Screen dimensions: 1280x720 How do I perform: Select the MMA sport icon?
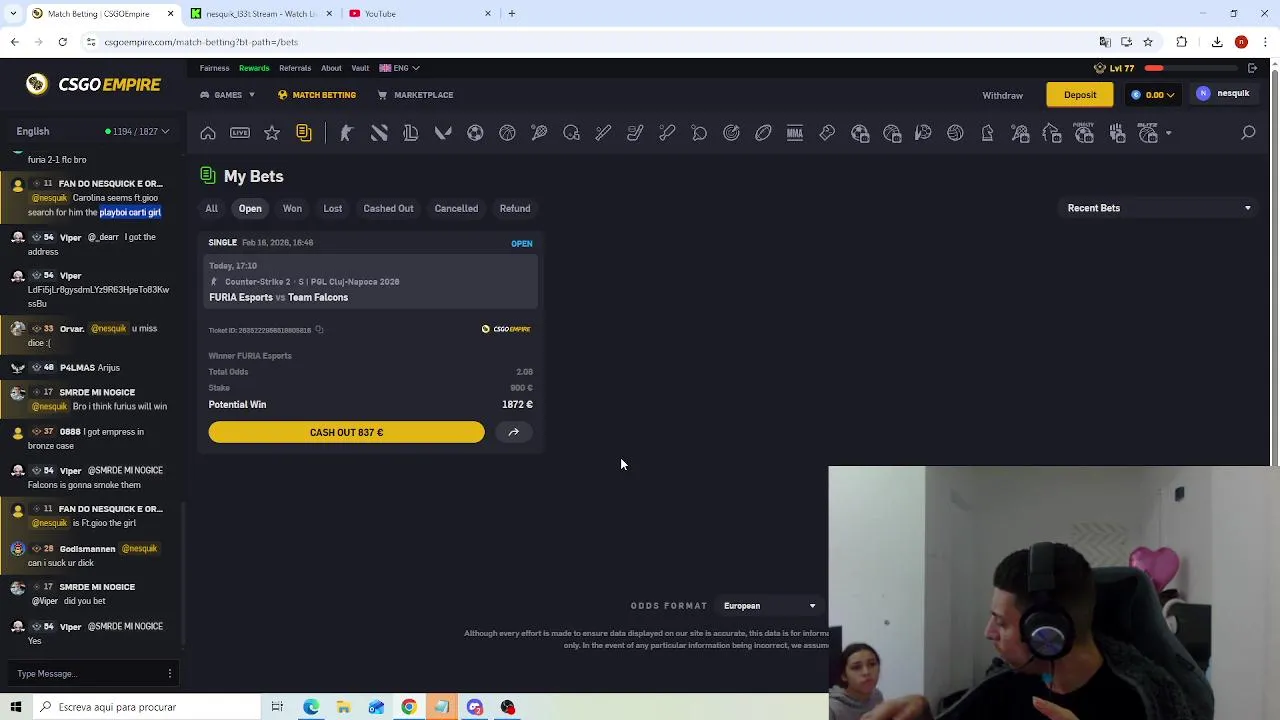795,133
